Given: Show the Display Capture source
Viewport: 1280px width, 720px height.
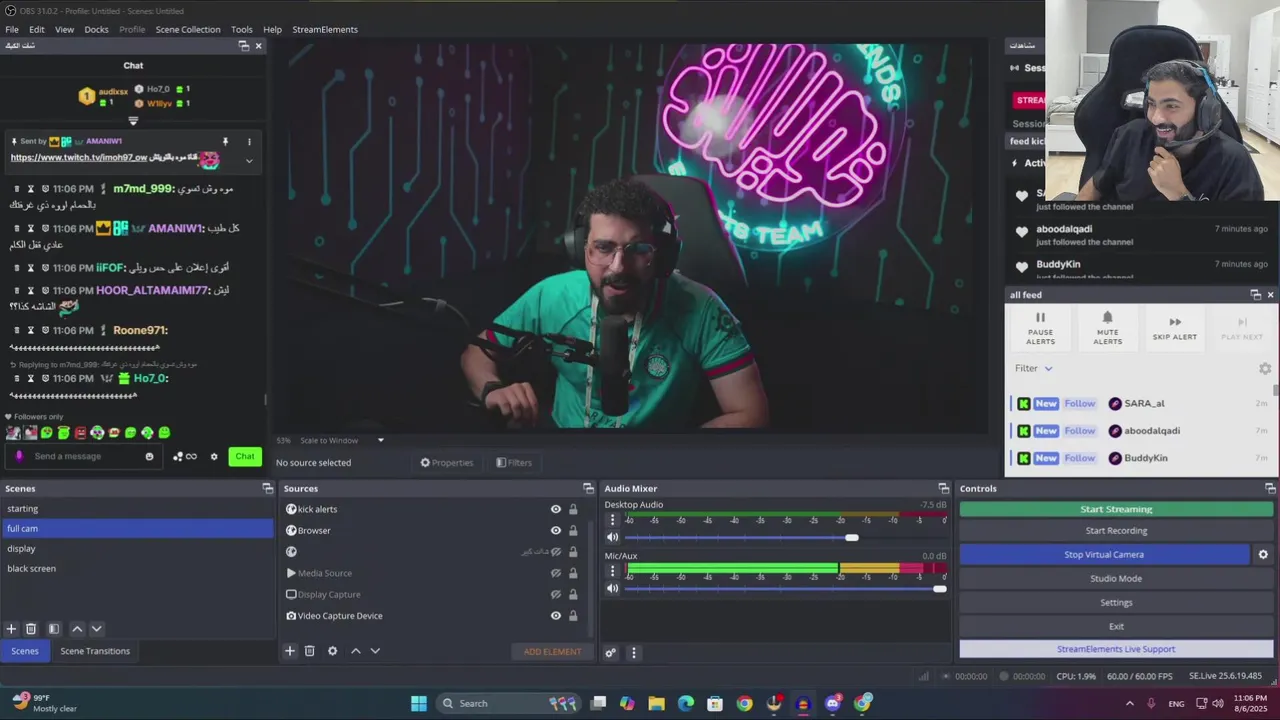Looking at the screenshot, I should tap(556, 595).
